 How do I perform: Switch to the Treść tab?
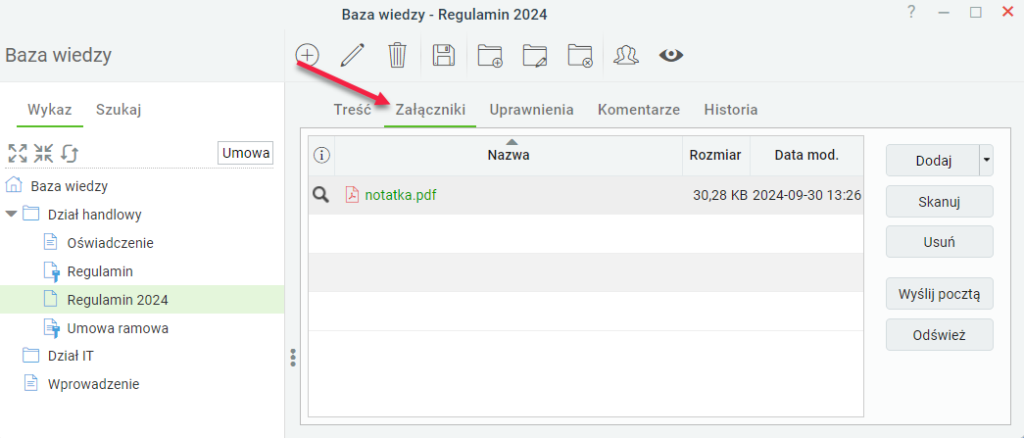coord(352,110)
